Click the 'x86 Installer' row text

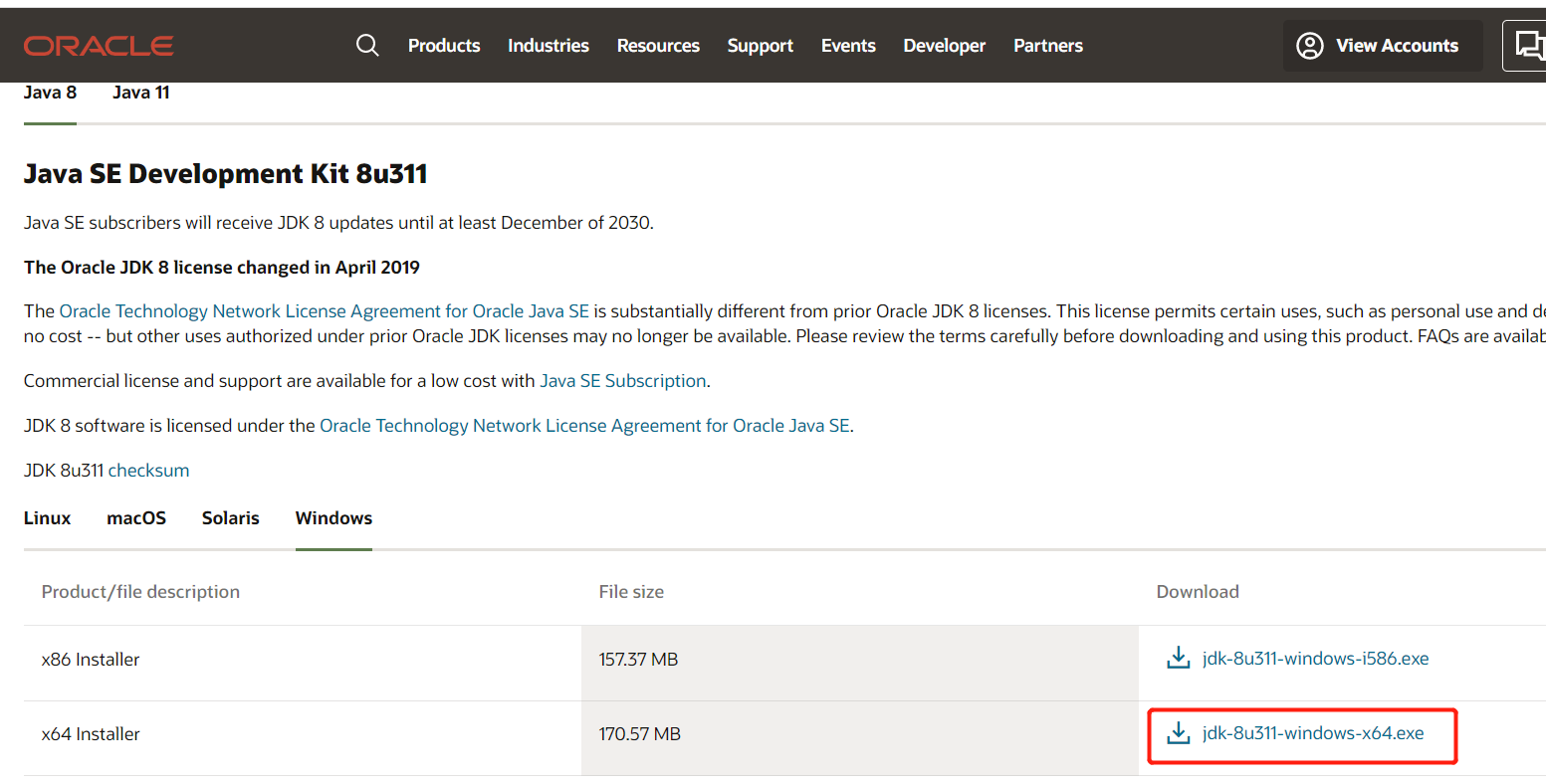click(x=91, y=660)
